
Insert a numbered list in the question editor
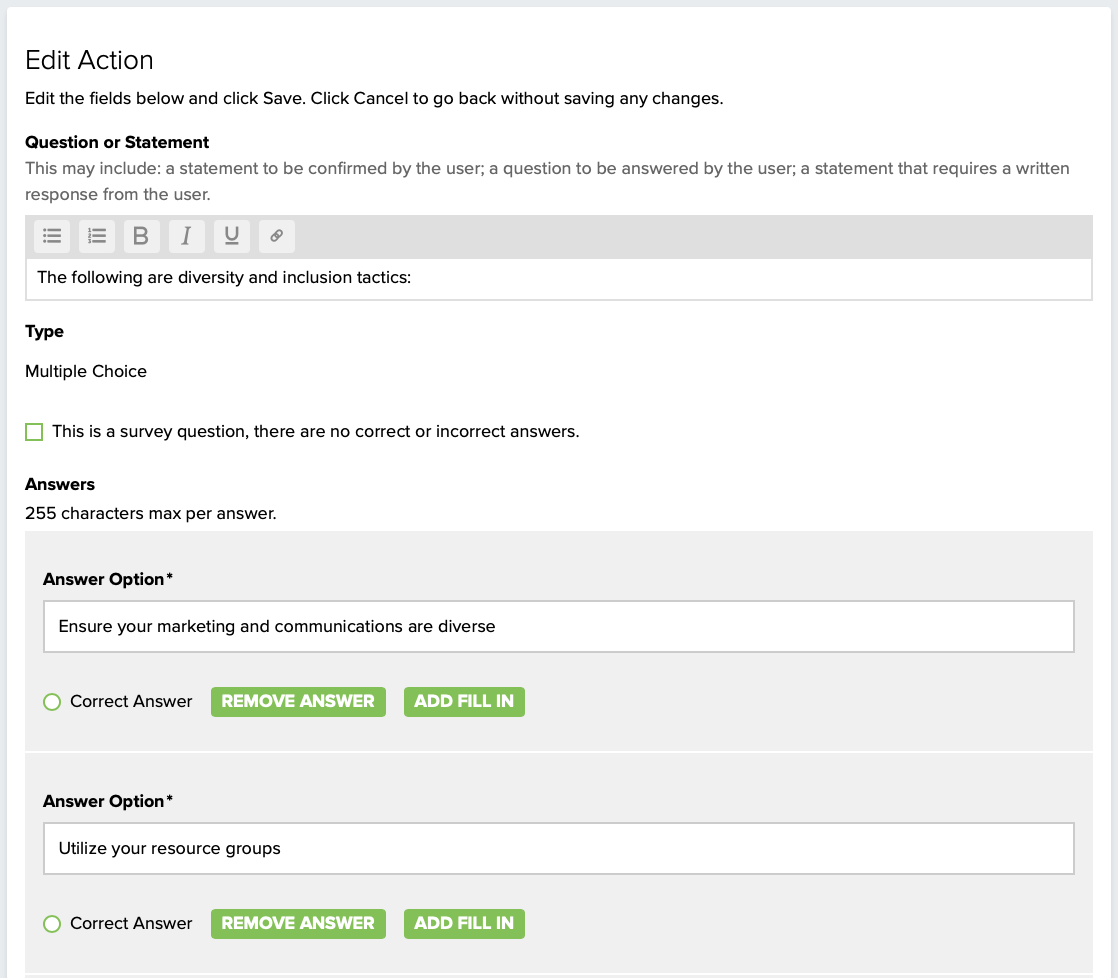[97, 236]
